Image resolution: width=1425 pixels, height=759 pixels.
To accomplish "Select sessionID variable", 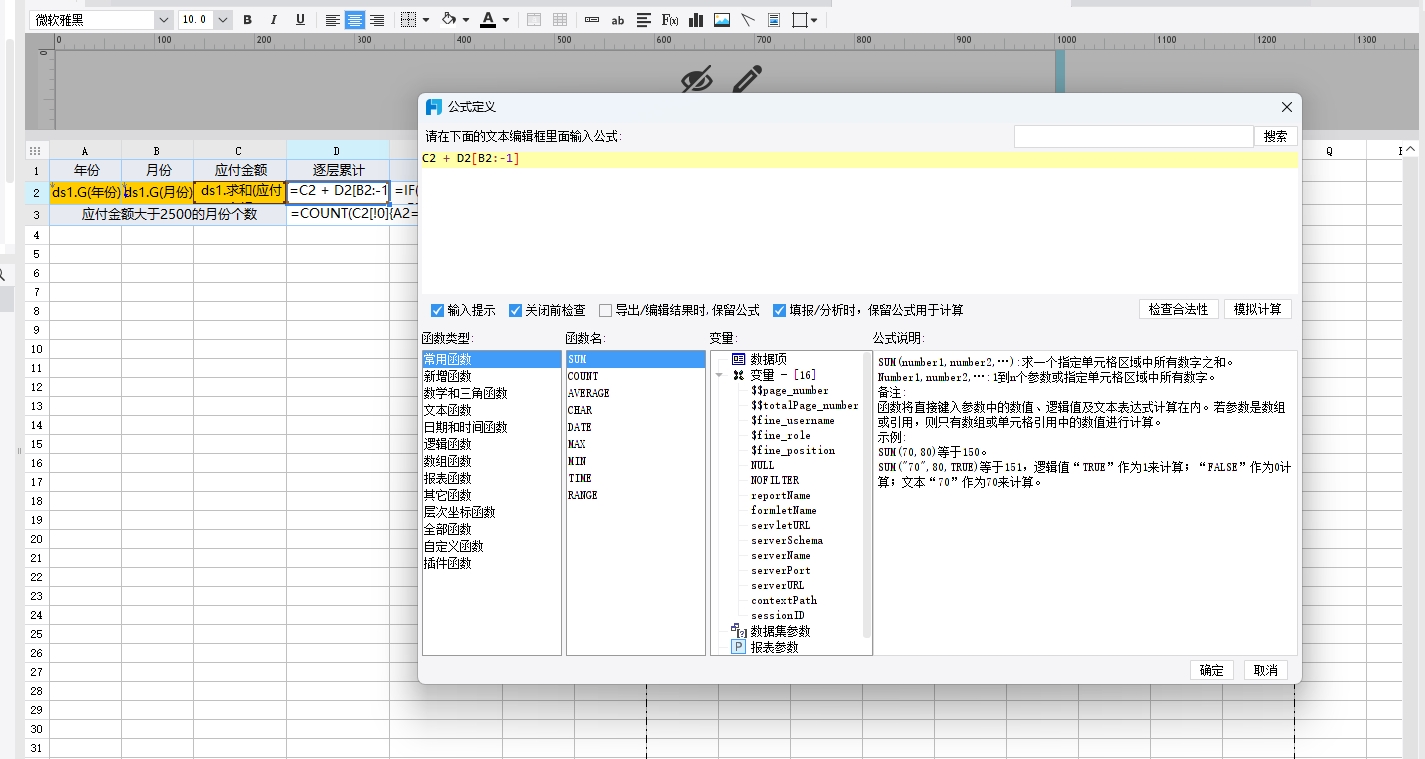I will click(x=777, y=615).
